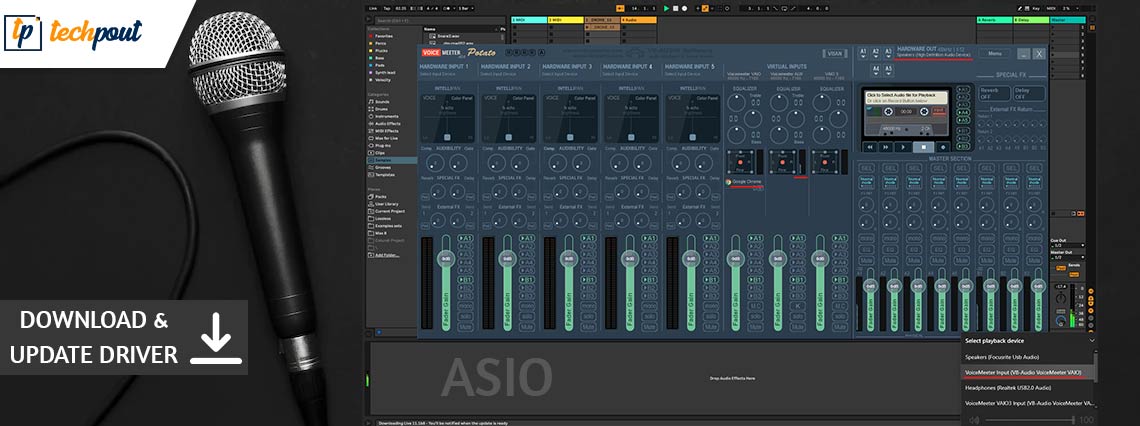The width and height of the screenshot is (1140, 426).
Task: Click the download arrow icon on banner
Action: pos(215,337)
